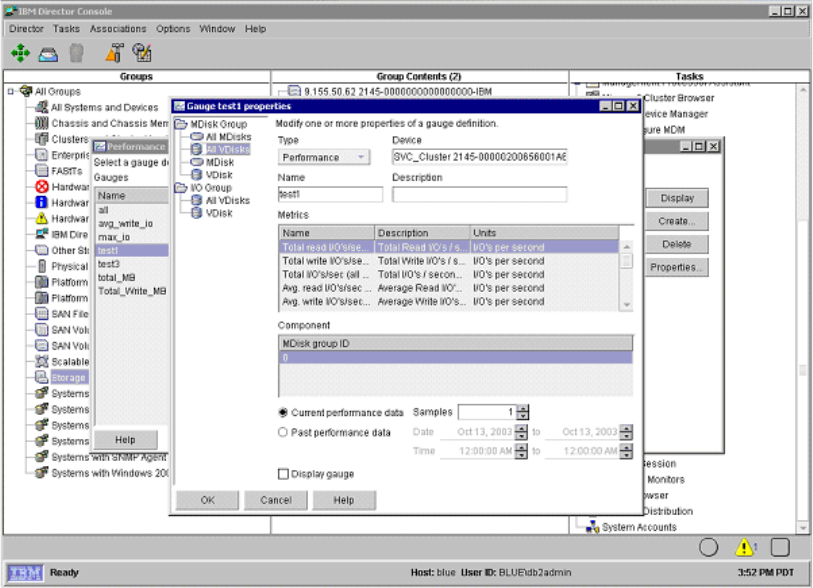
Task: Collapse the All Groups tree node
Action: [x=11, y=91]
